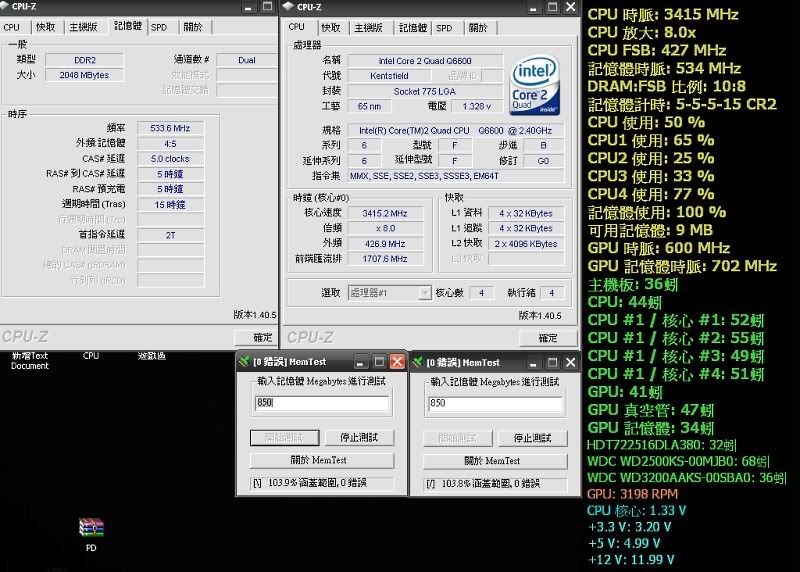Open the 新增 Text Document desktop shortcut

(x=30, y=360)
